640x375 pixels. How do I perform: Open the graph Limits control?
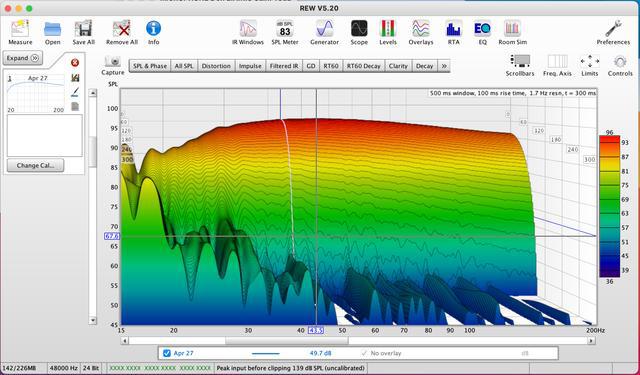coord(589,65)
